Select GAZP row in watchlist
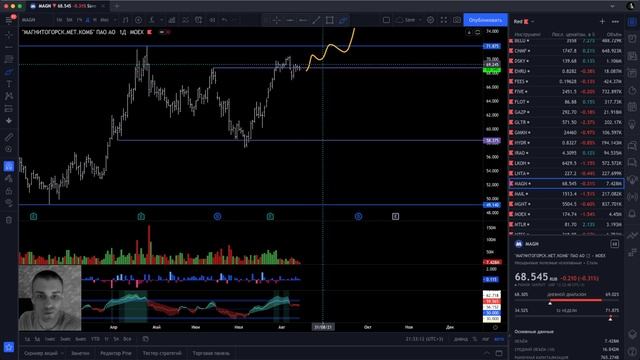 [x=566, y=112]
